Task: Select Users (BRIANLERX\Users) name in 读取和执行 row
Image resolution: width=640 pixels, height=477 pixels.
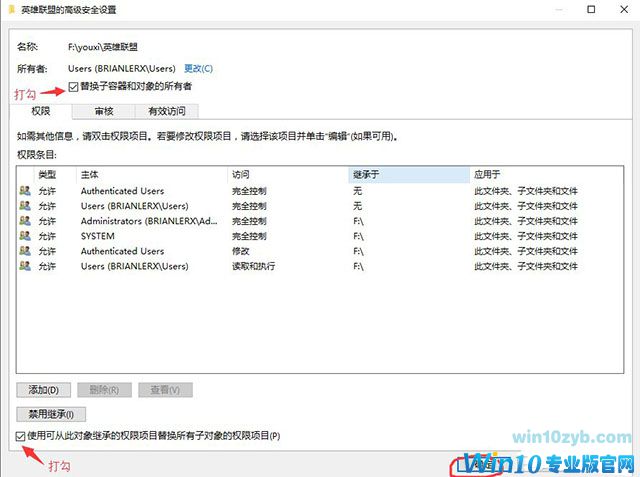Action: tap(135, 266)
